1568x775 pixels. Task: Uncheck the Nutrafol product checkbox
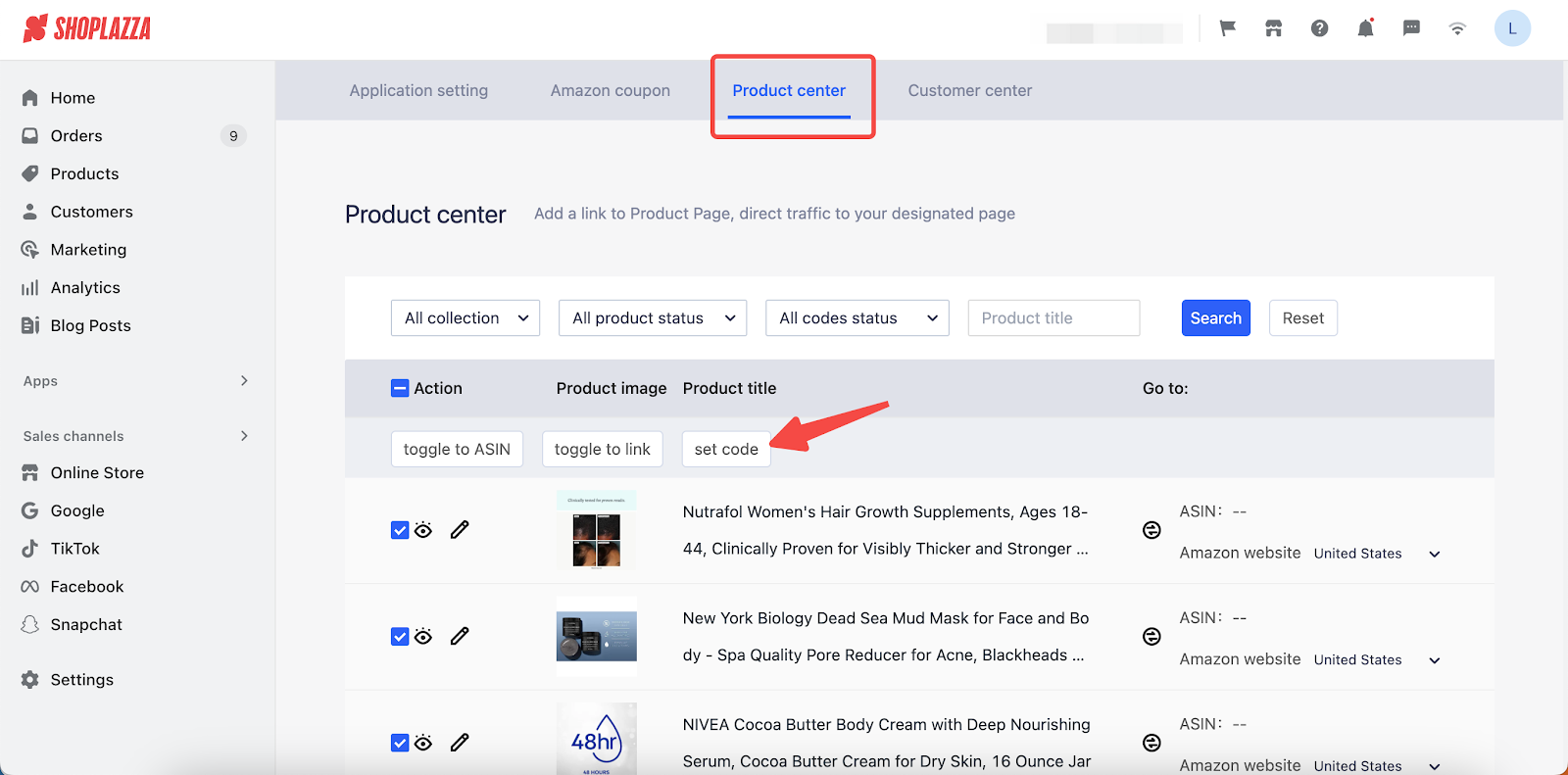[x=400, y=530]
